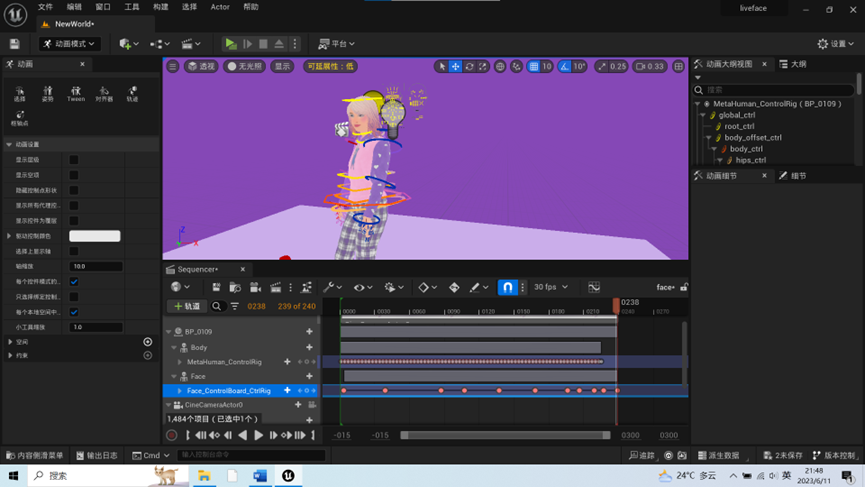The height and width of the screenshot is (487, 865).
Task: Activate the viewport rotate gizmo tool
Action: point(469,66)
